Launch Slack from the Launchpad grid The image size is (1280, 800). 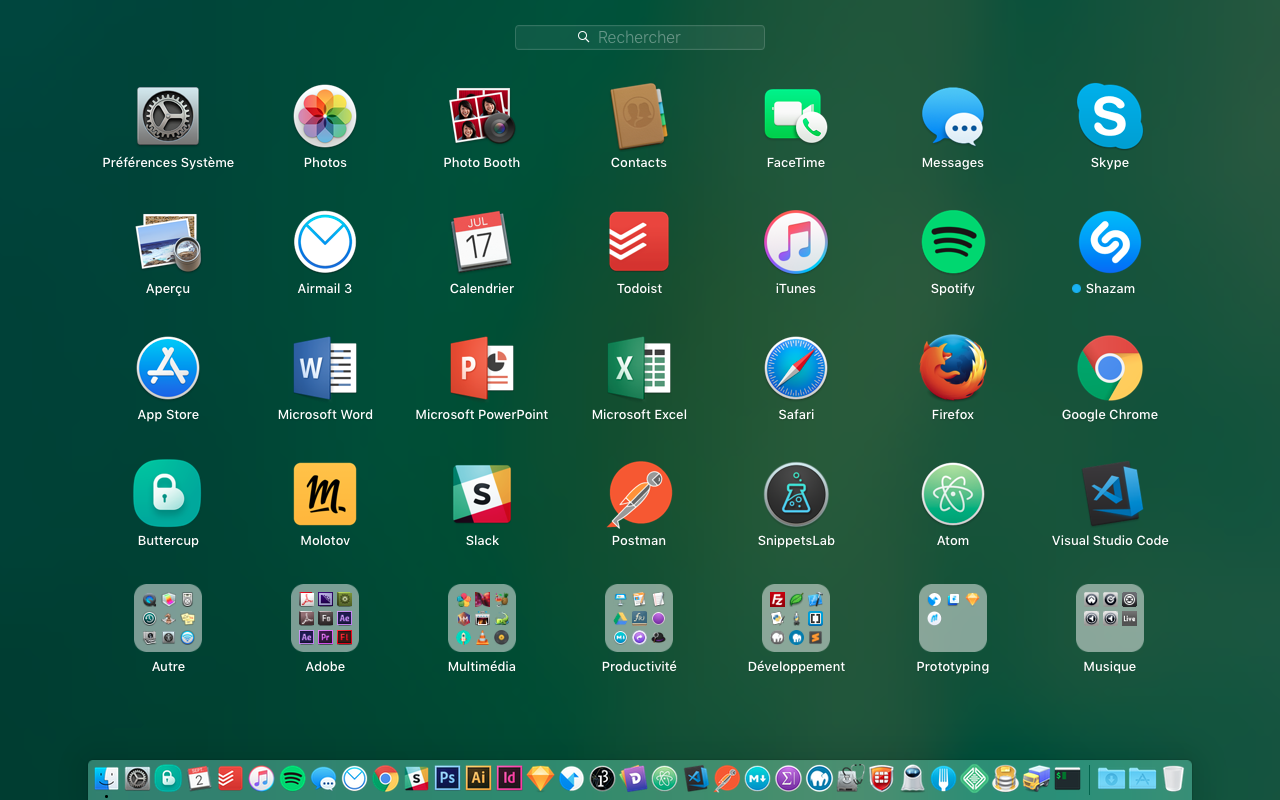(482, 495)
